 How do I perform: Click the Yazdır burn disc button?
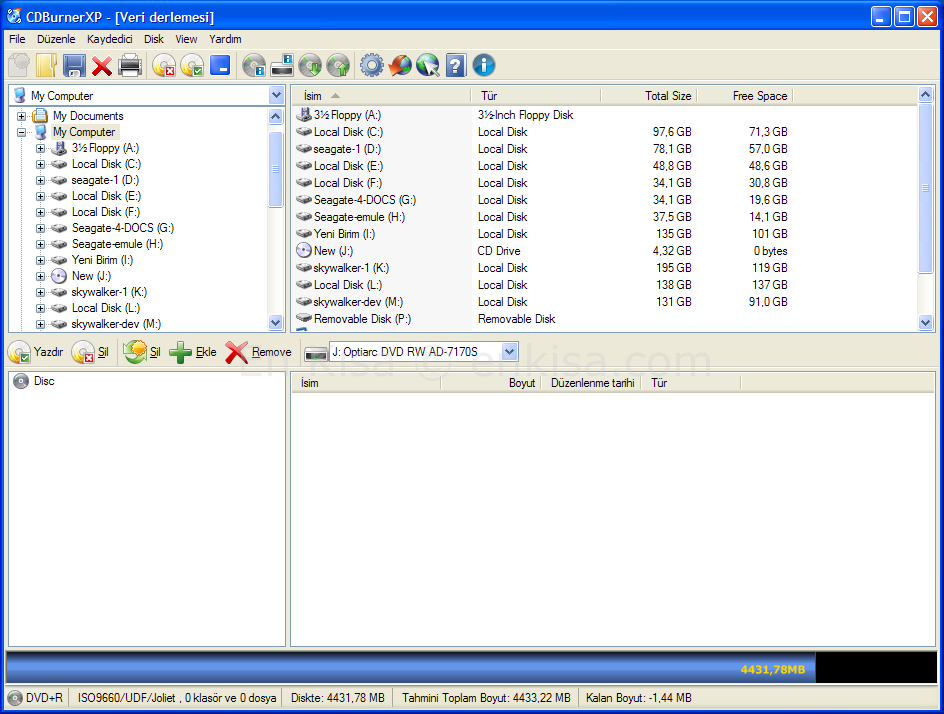point(36,352)
